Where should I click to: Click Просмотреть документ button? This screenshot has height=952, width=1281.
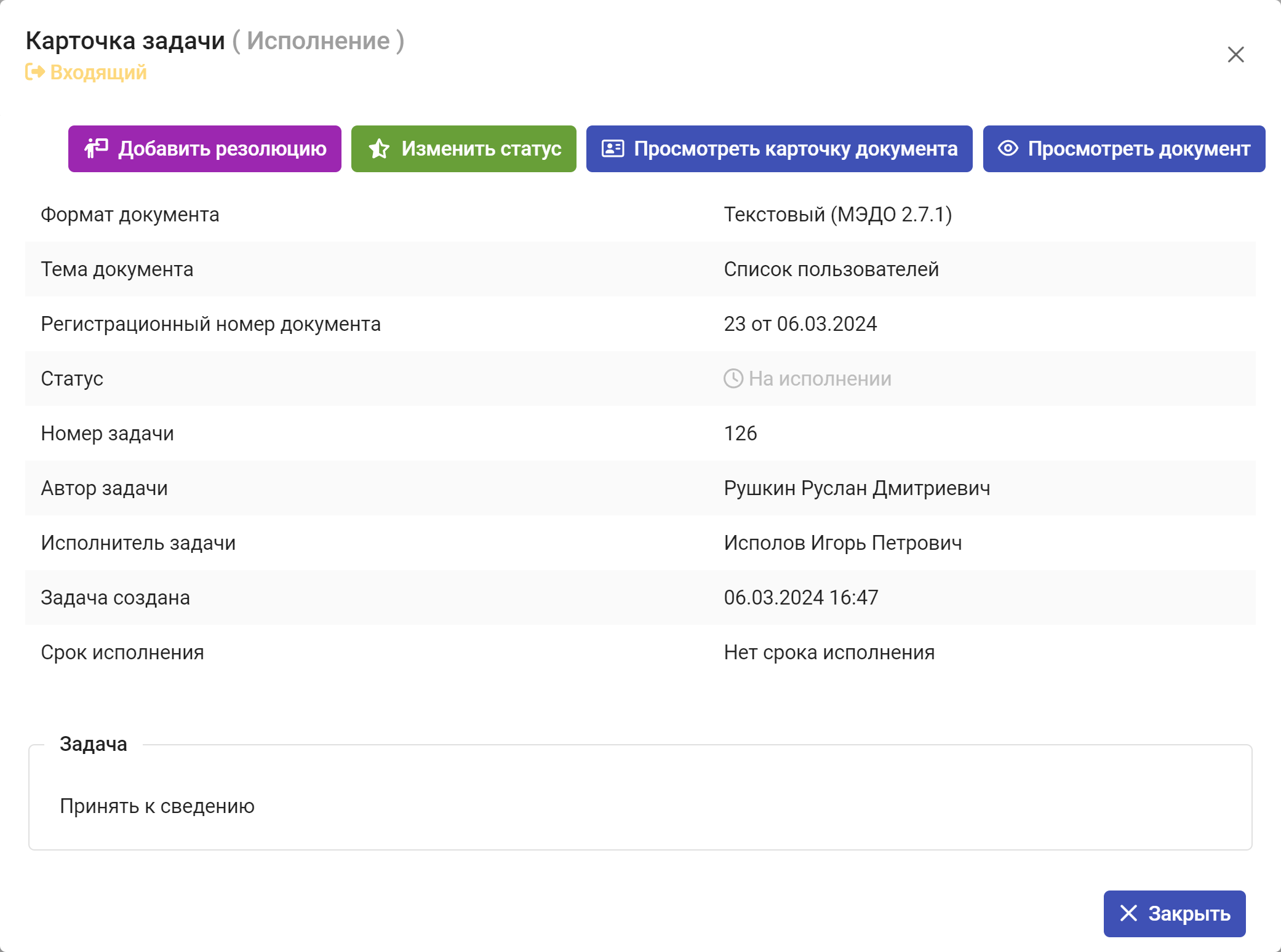coord(1123,149)
